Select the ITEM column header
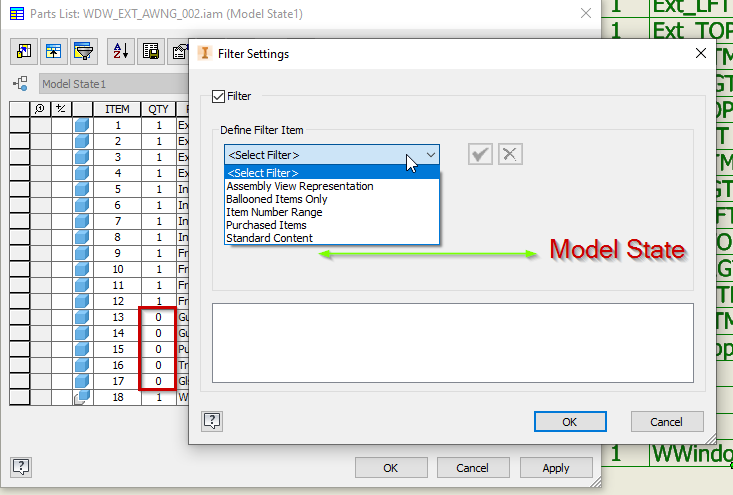The height and width of the screenshot is (495, 733). 117,109
